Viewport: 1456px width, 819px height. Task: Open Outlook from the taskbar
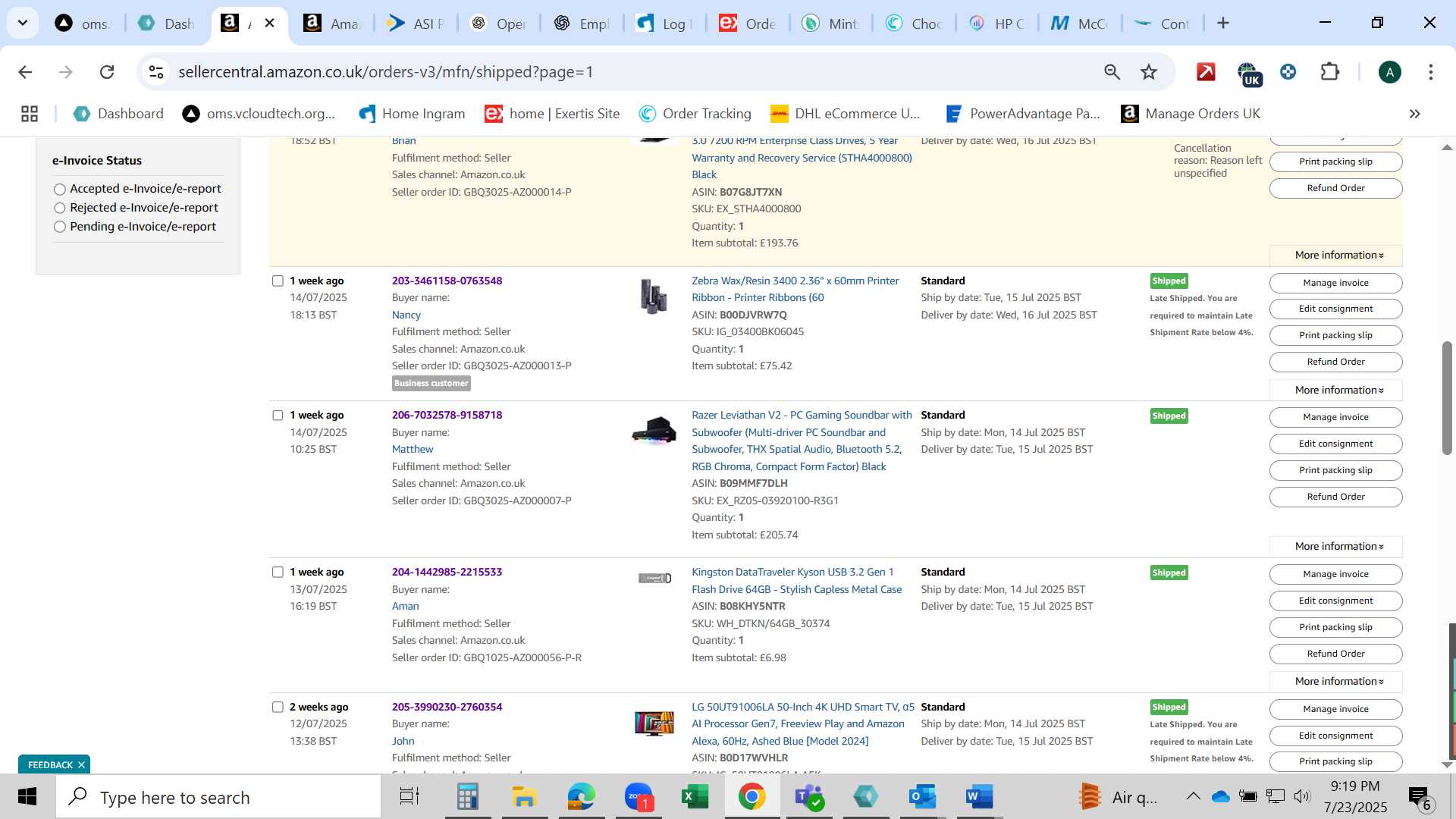point(922,797)
